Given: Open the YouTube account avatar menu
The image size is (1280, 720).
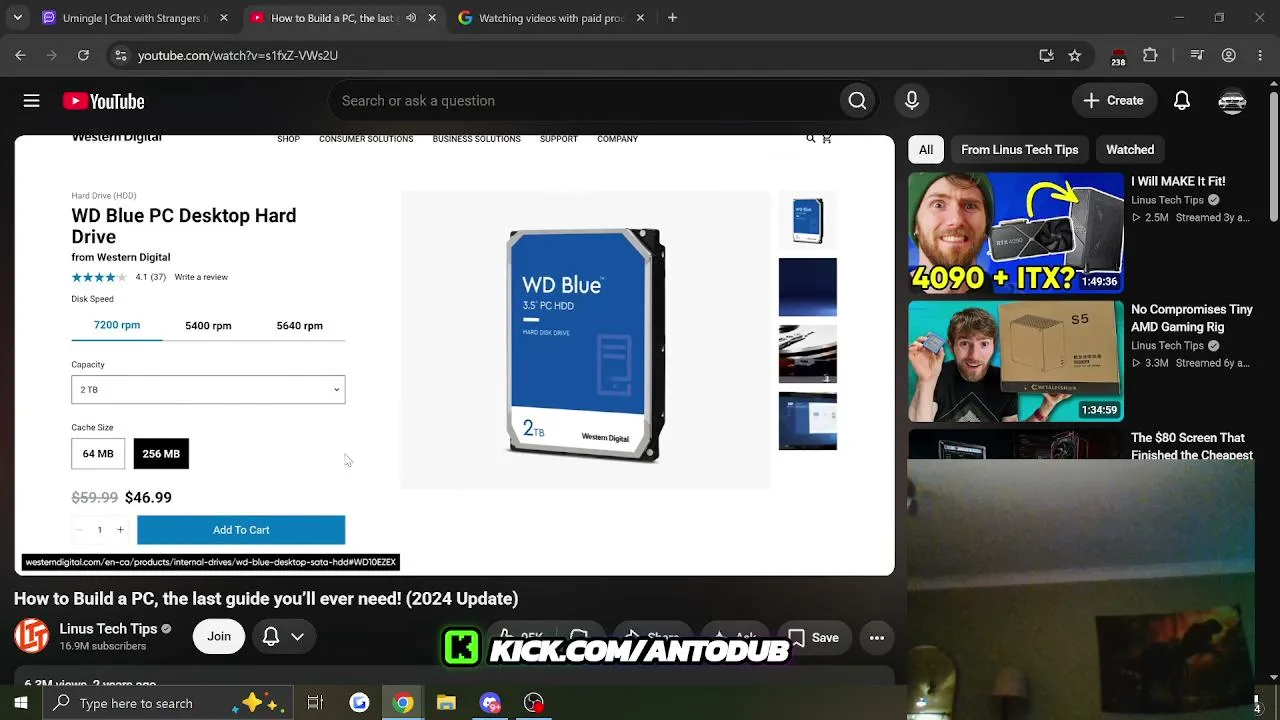Looking at the screenshot, I should [1232, 101].
